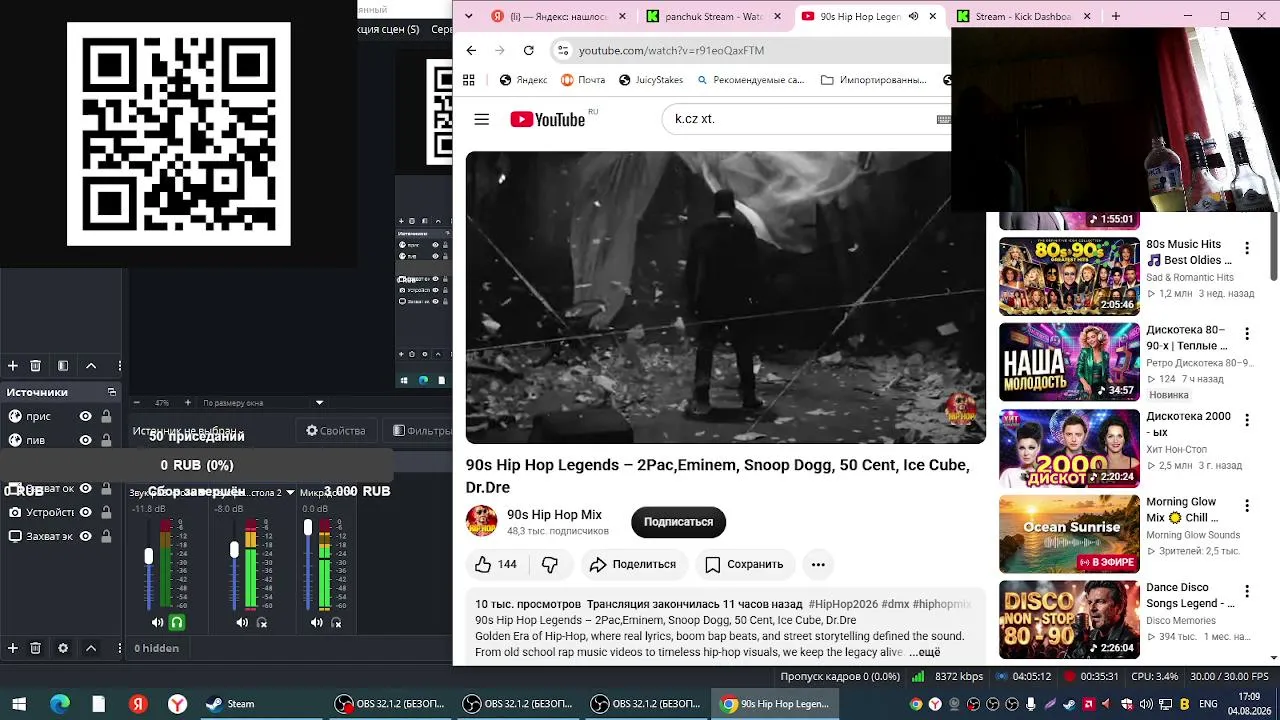Viewport: 1280px width, 720px height.
Task: Open the 90s Hip Hop Mix channel link
Action: (x=554, y=515)
